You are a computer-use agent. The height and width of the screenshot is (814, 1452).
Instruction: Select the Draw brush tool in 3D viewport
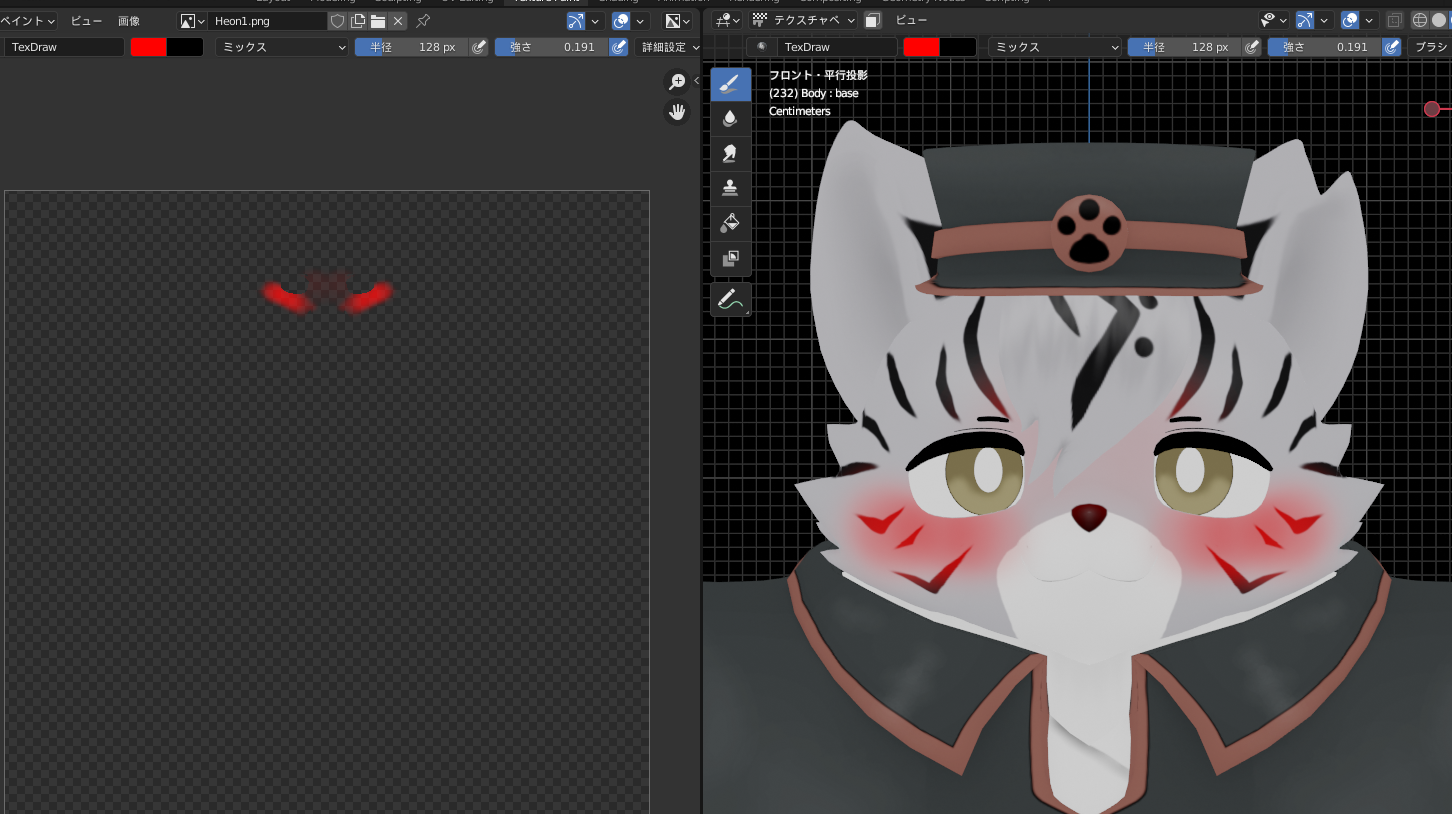click(730, 84)
